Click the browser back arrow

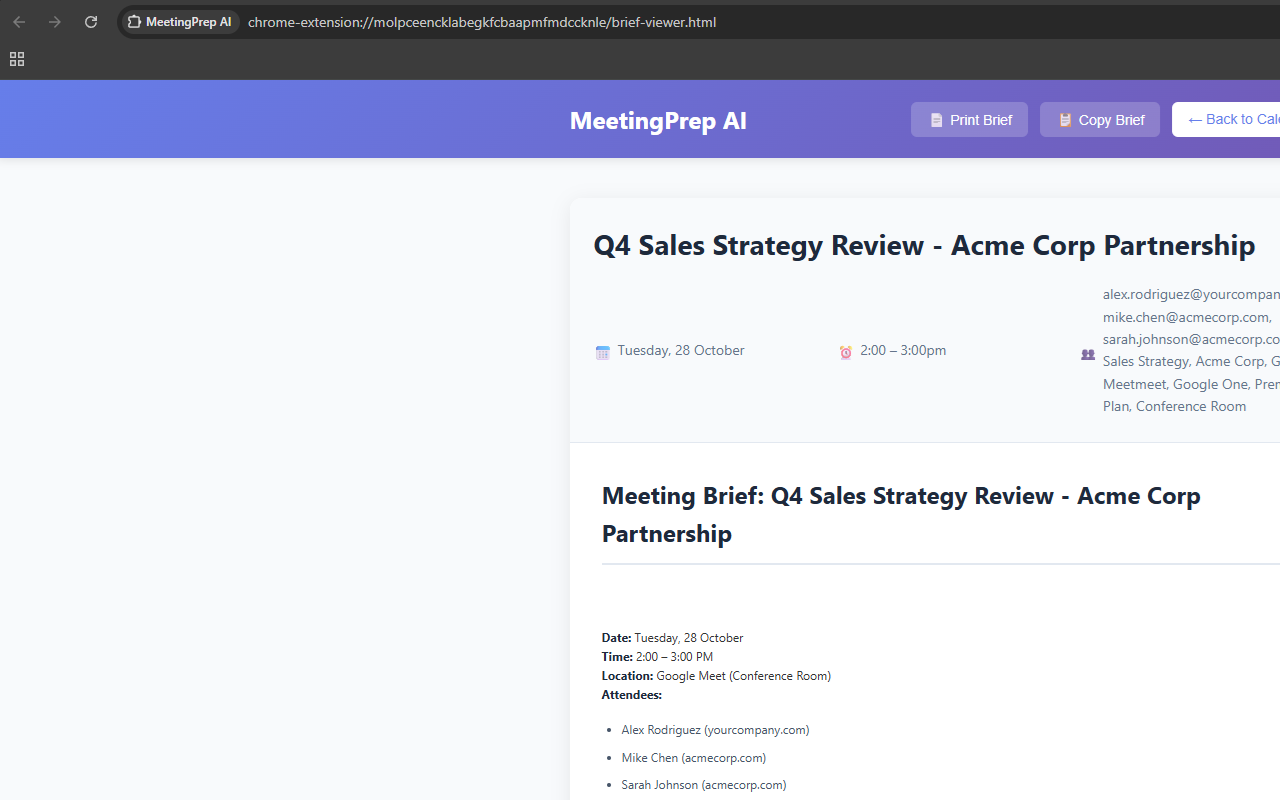click(19, 21)
